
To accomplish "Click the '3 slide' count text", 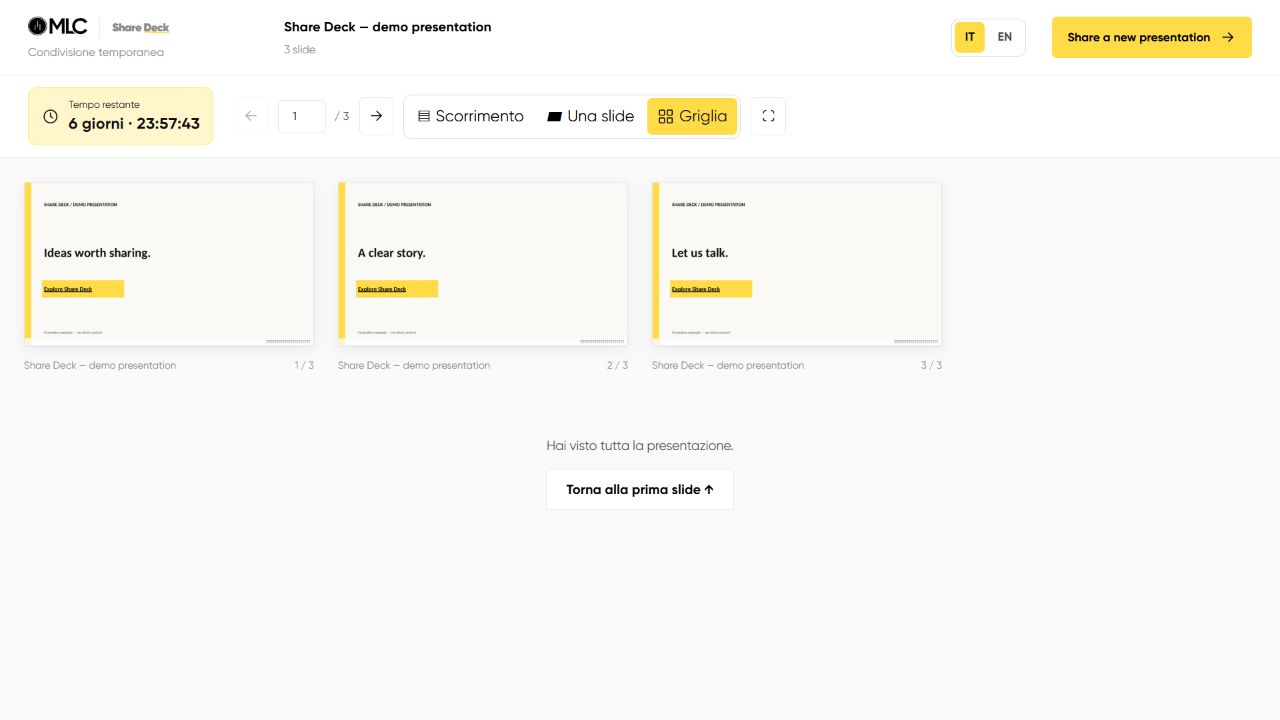I will (x=300, y=49).
